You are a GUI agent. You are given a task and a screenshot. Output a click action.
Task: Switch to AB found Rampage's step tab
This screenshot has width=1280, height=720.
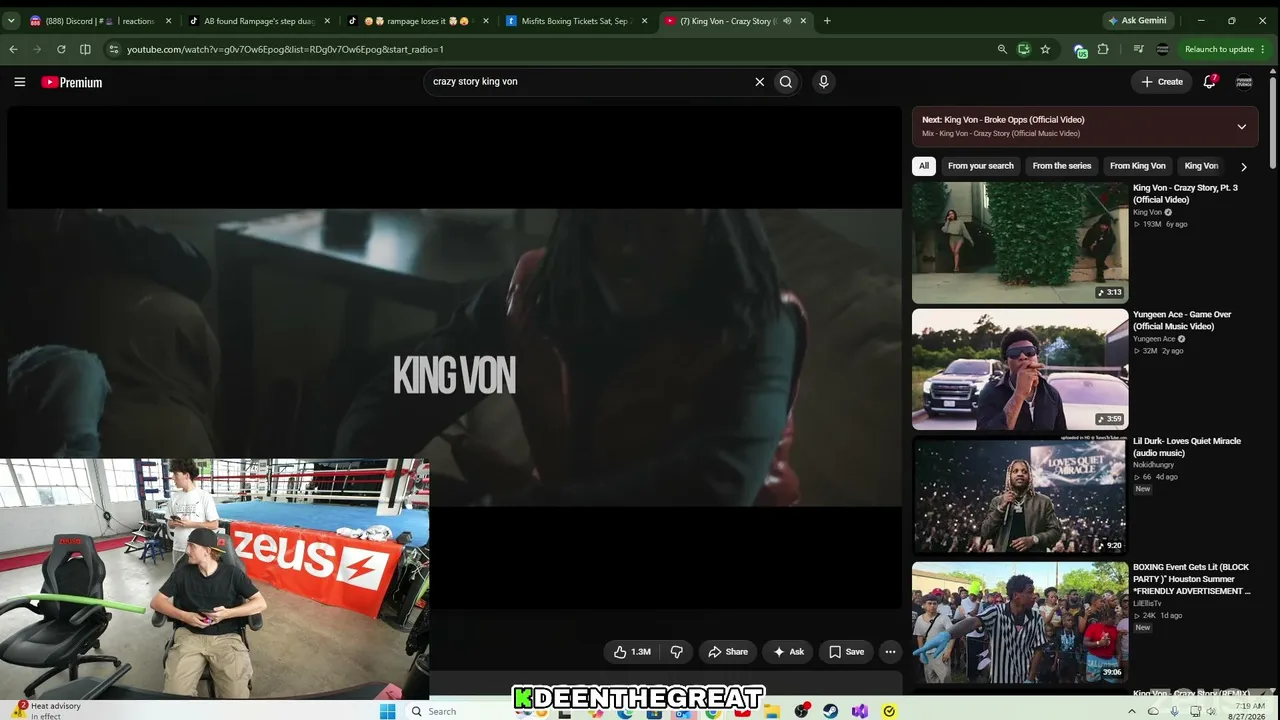point(259,21)
